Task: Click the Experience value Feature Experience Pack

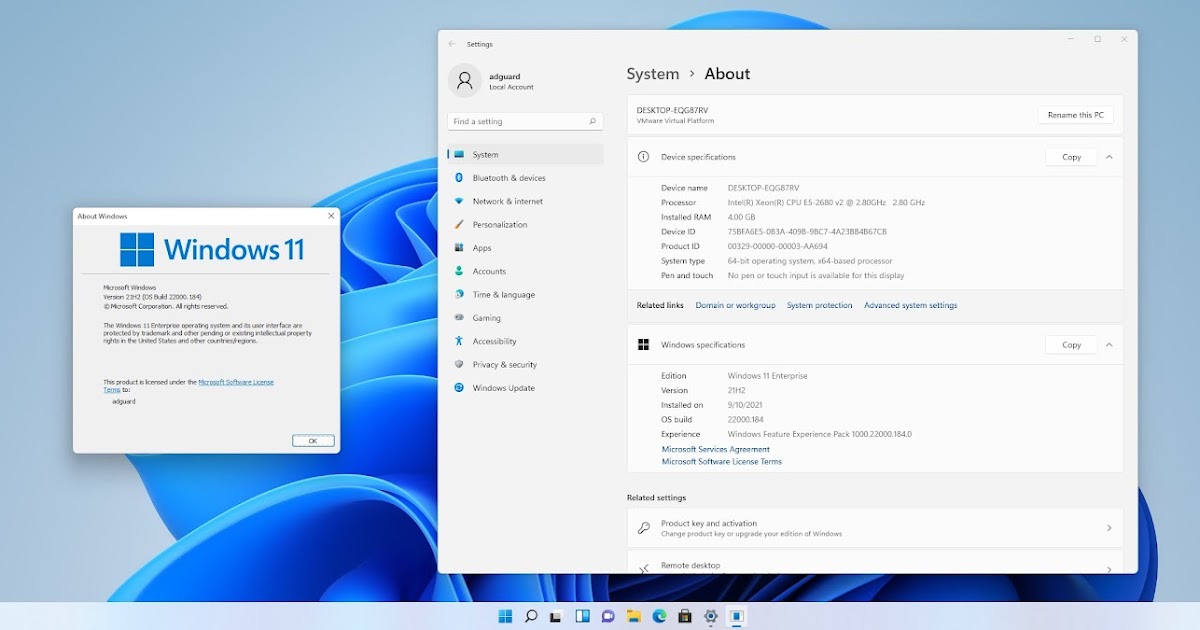Action: coord(820,434)
